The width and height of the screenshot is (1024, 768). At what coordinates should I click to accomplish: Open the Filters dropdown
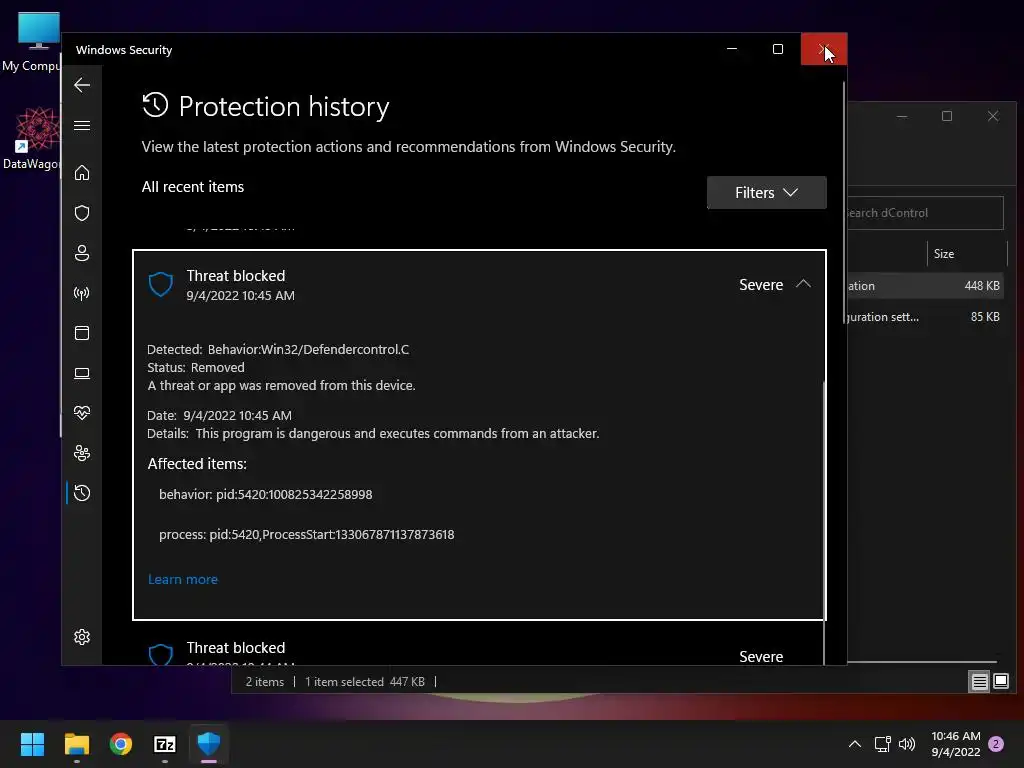click(x=766, y=193)
